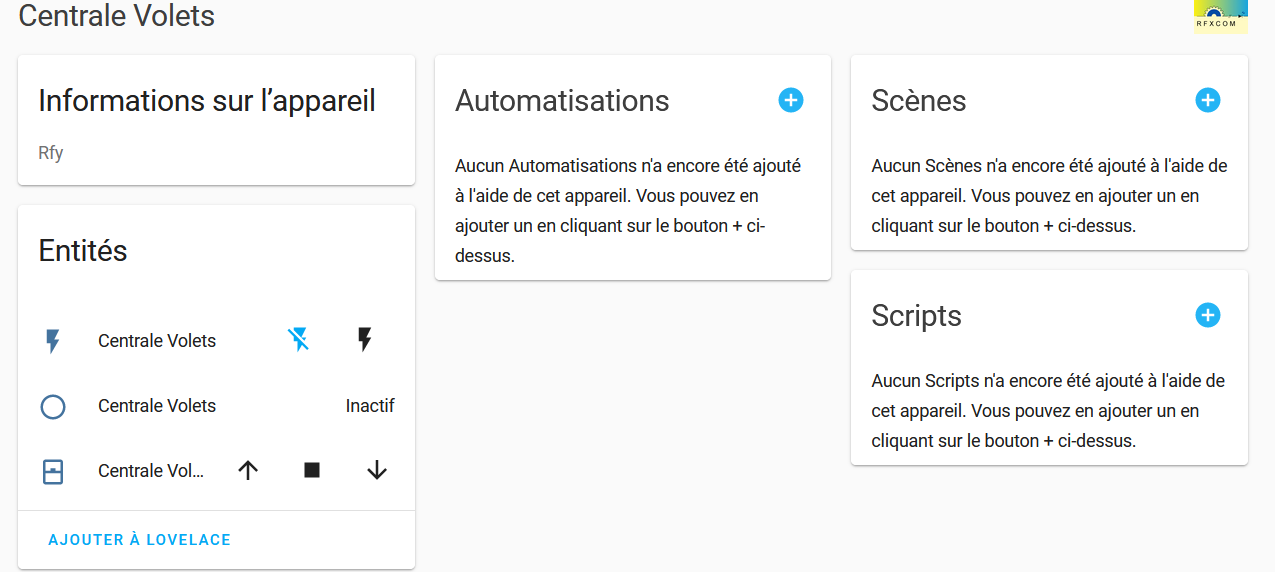Image resolution: width=1275 pixels, height=572 pixels.
Task: Open the Centrale Volets entity showing Inactif
Action: pos(157,406)
